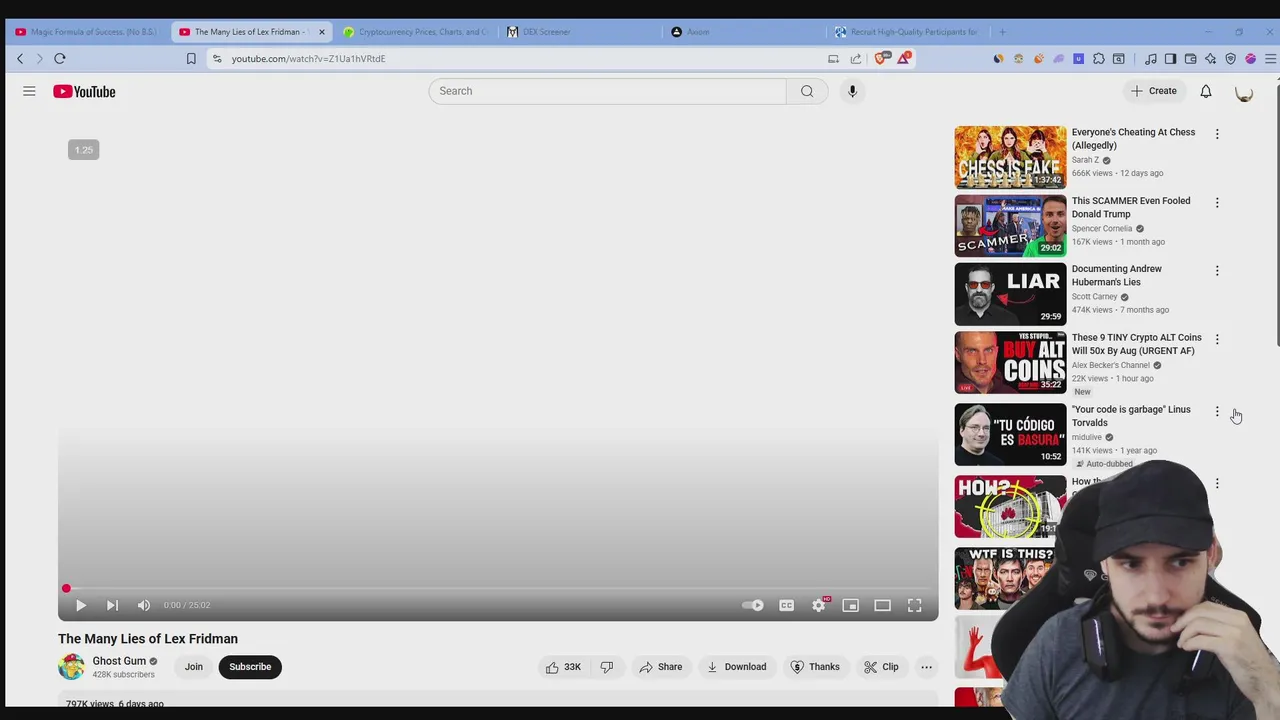Viewport: 1280px width, 720px height.
Task: Open Everyone's Cheating At Chess thumbnail
Action: click(x=1010, y=157)
